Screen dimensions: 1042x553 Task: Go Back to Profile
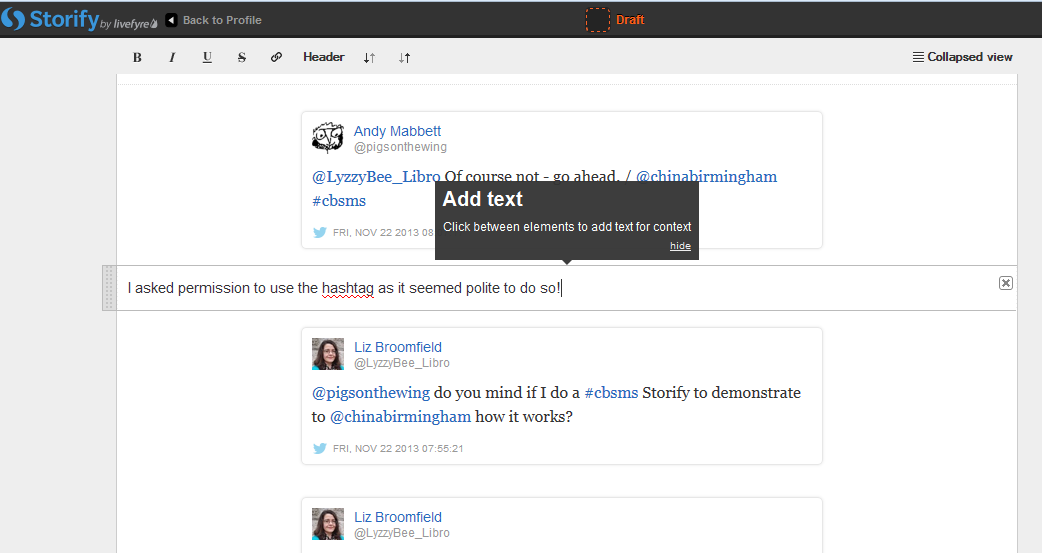tap(213, 20)
